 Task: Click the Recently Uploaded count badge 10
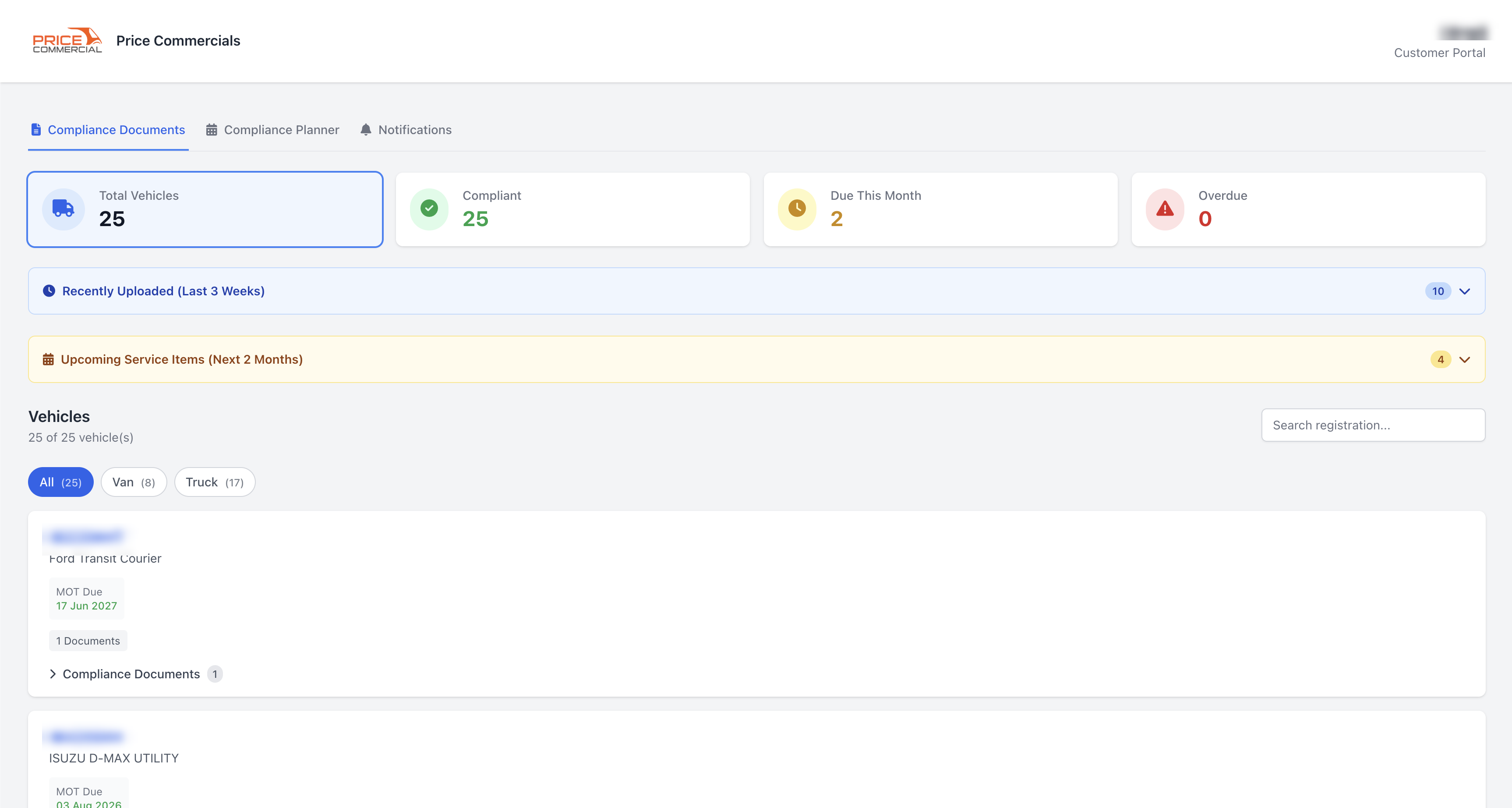click(1438, 291)
